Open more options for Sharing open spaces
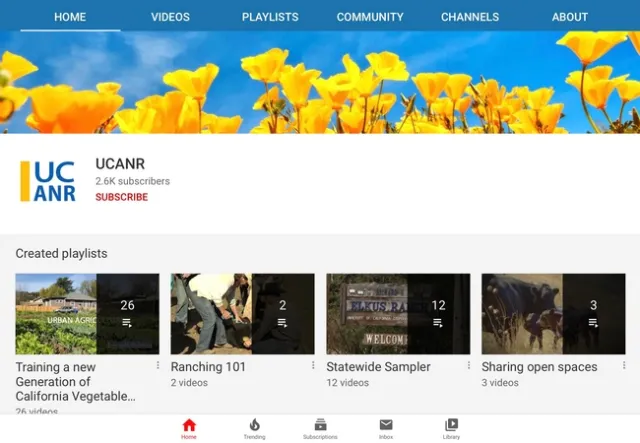The width and height of the screenshot is (640, 443). tap(624, 366)
